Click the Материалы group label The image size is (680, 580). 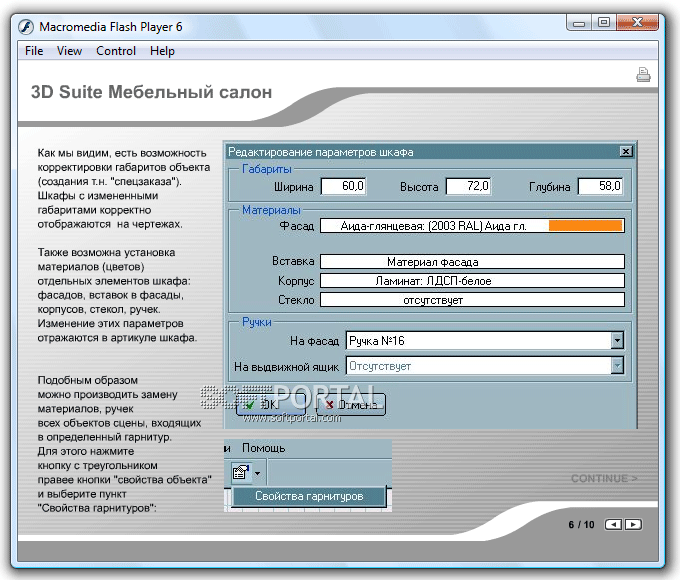click(x=271, y=210)
